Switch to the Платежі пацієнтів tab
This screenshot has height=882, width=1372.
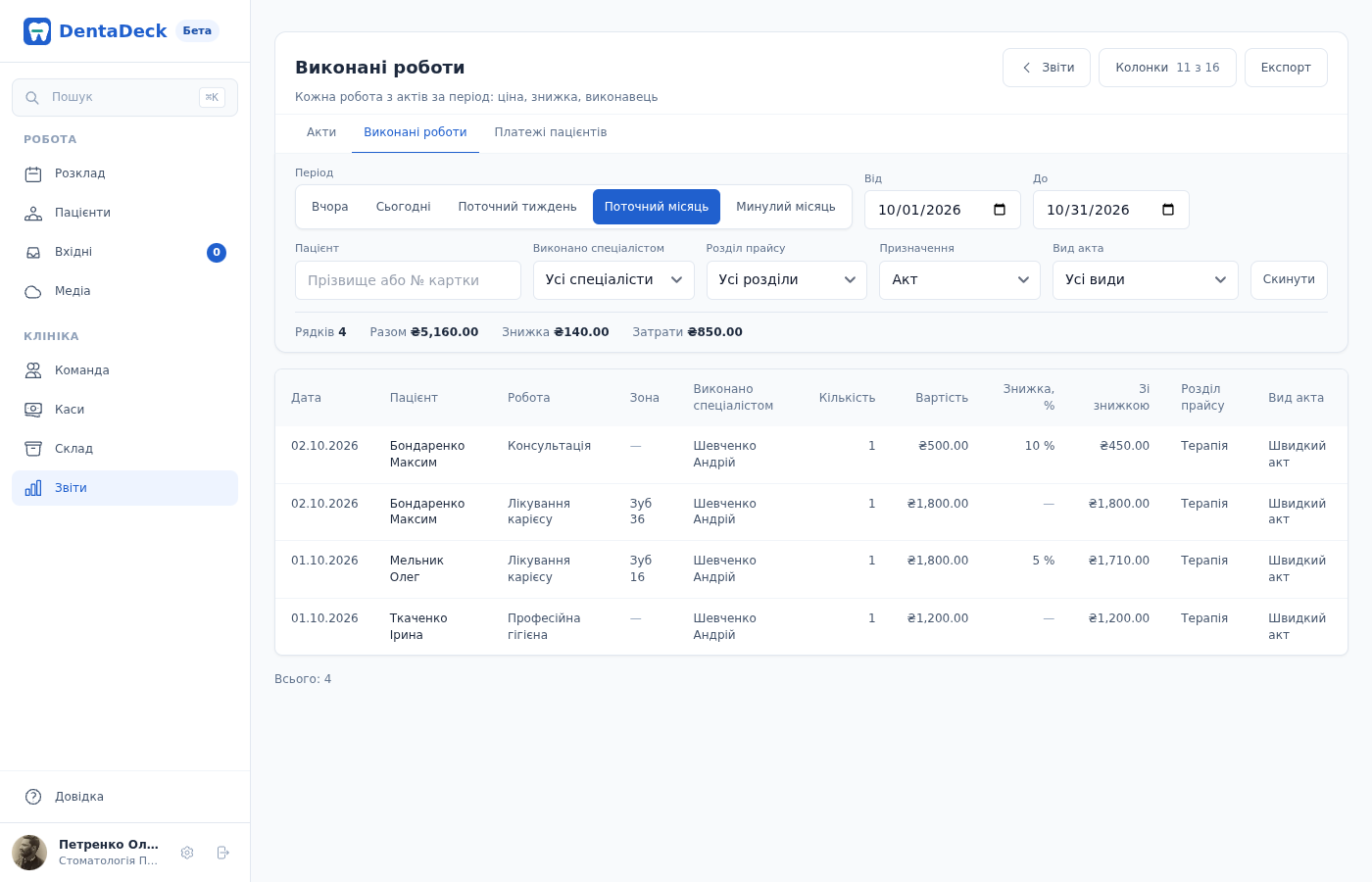[551, 133]
